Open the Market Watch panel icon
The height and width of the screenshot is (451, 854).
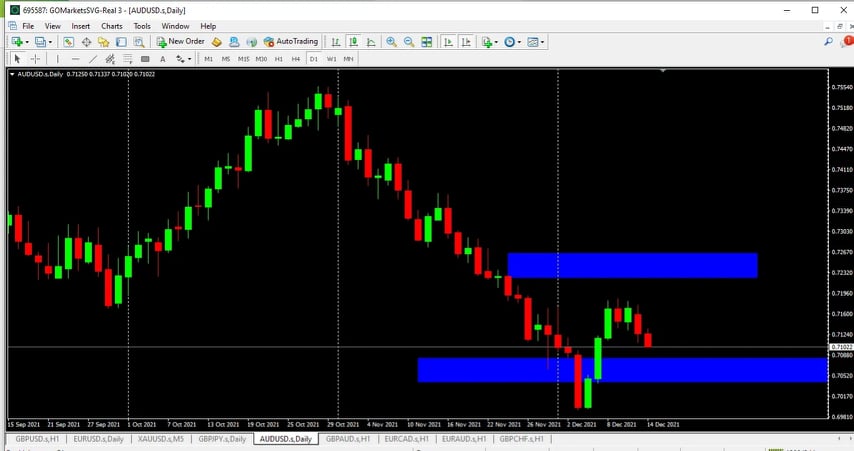[x=69, y=42]
